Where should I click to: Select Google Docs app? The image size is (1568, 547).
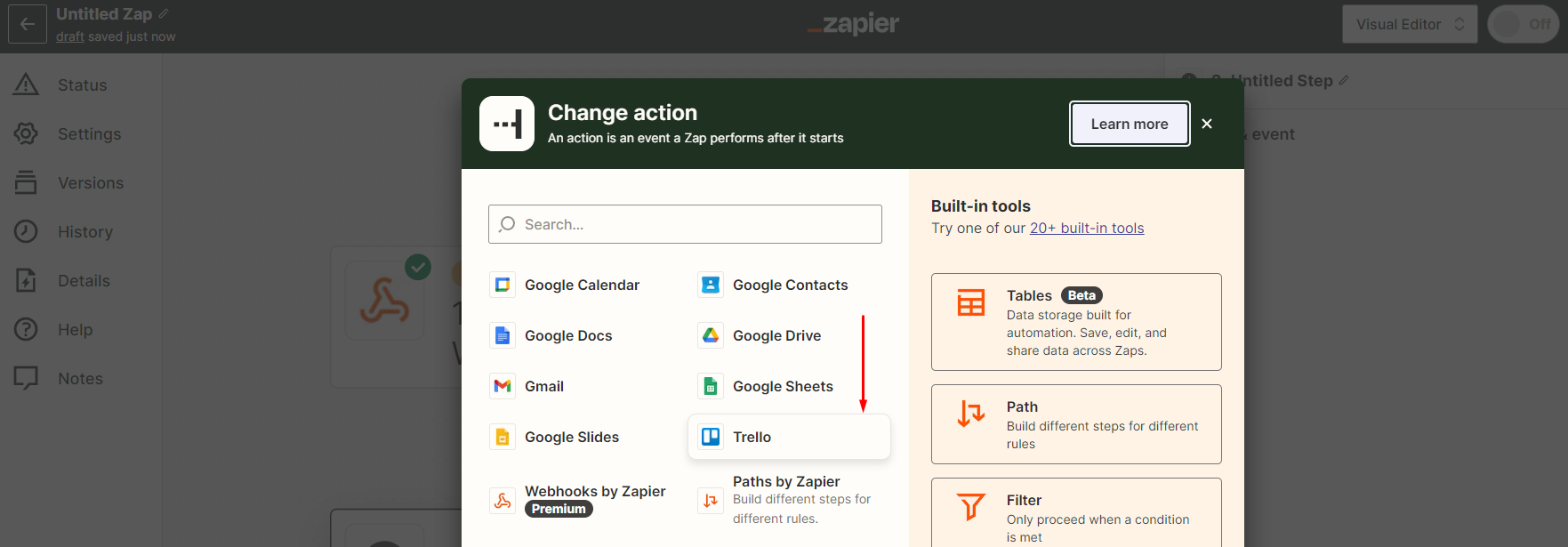[568, 335]
